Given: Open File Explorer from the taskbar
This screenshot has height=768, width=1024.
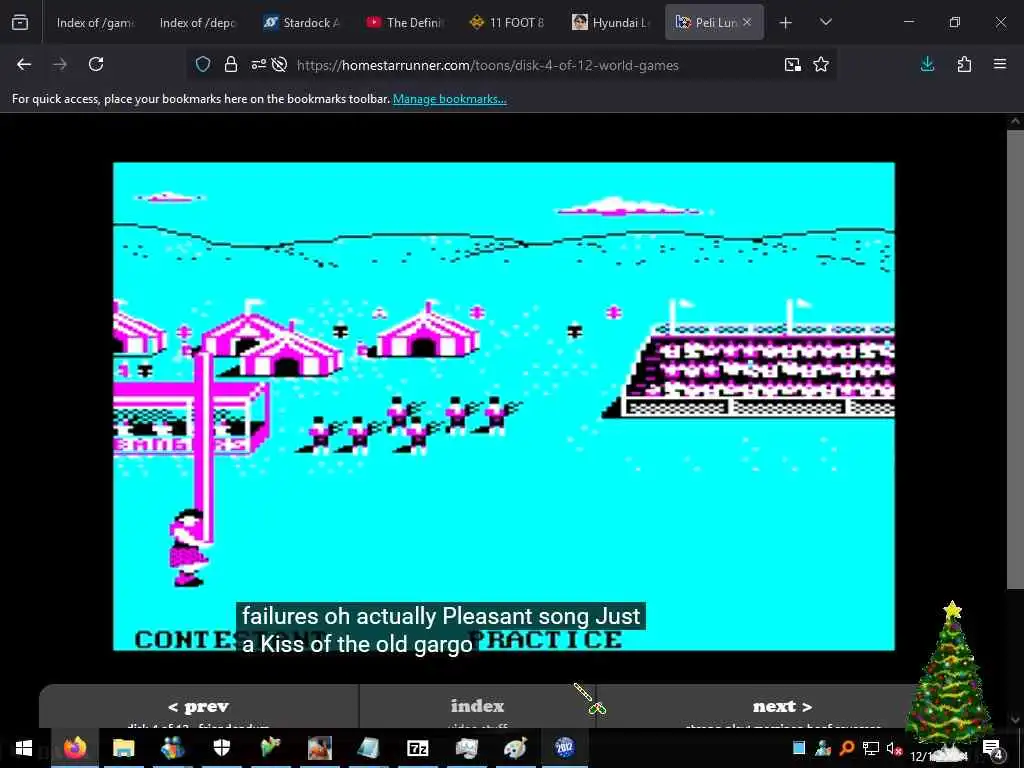Looking at the screenshot, I should 123,748.
